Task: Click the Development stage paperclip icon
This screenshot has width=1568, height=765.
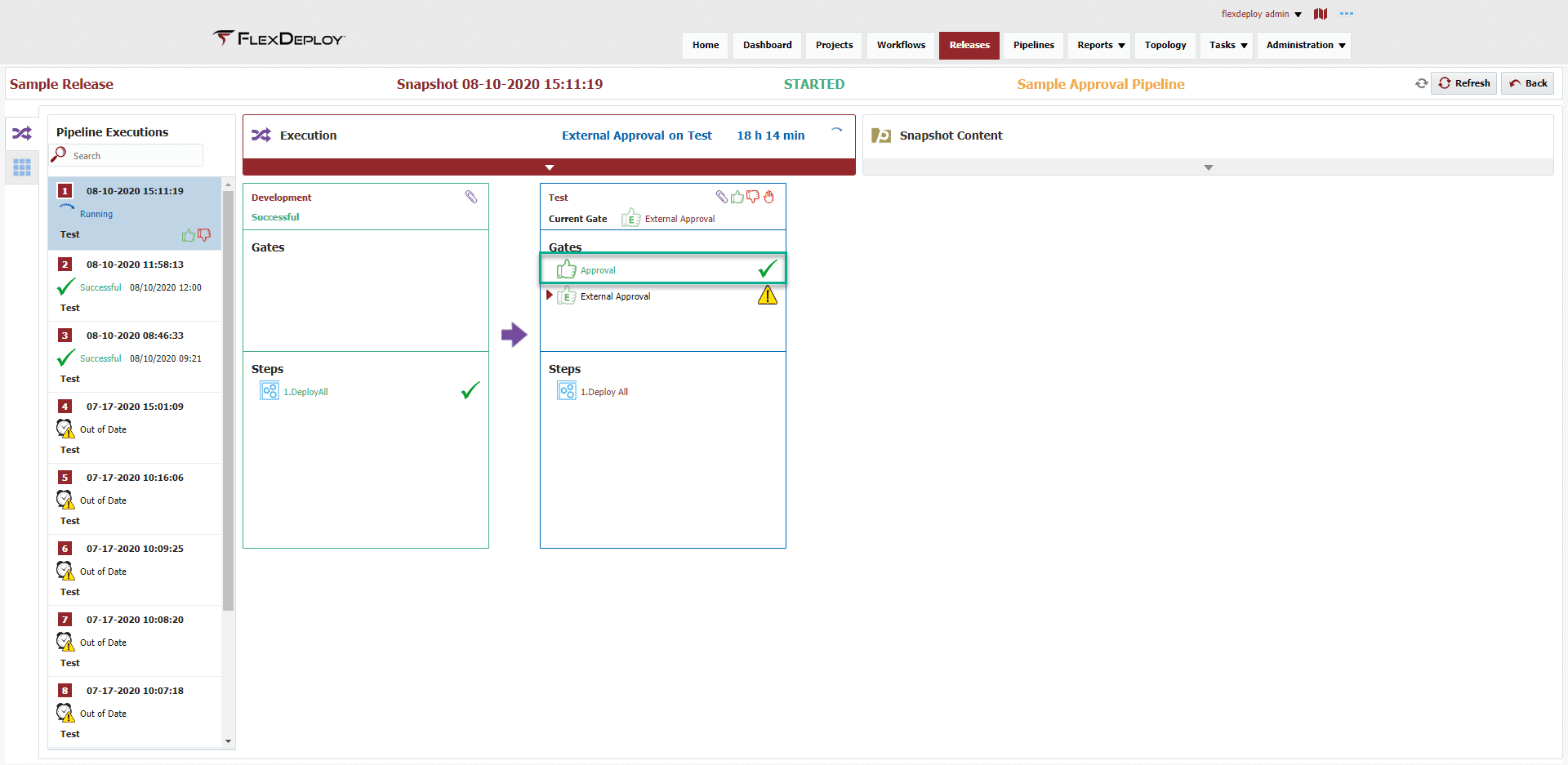Action: (x=471, y=197)
